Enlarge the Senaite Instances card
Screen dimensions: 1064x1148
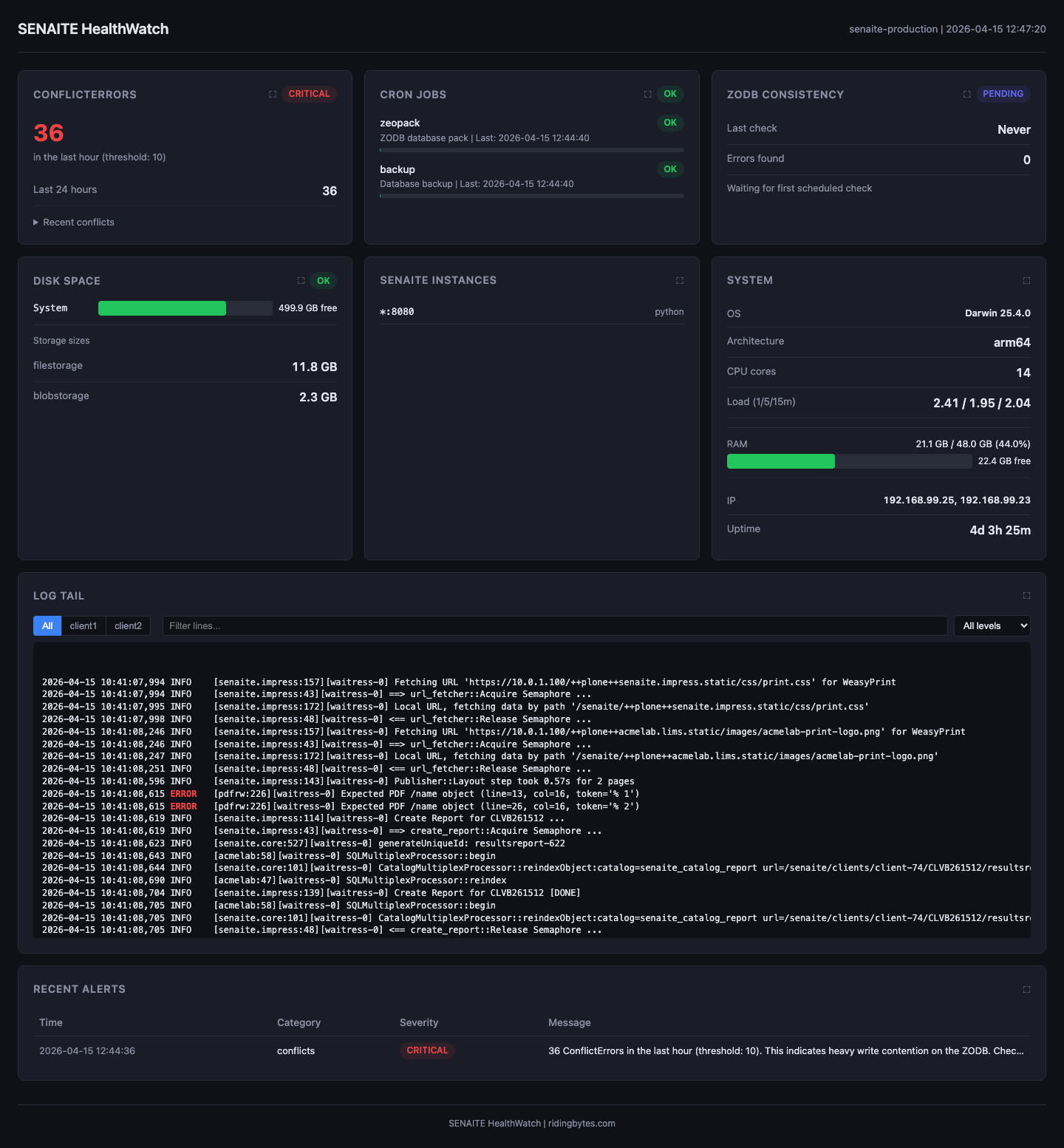pos(680,280)
